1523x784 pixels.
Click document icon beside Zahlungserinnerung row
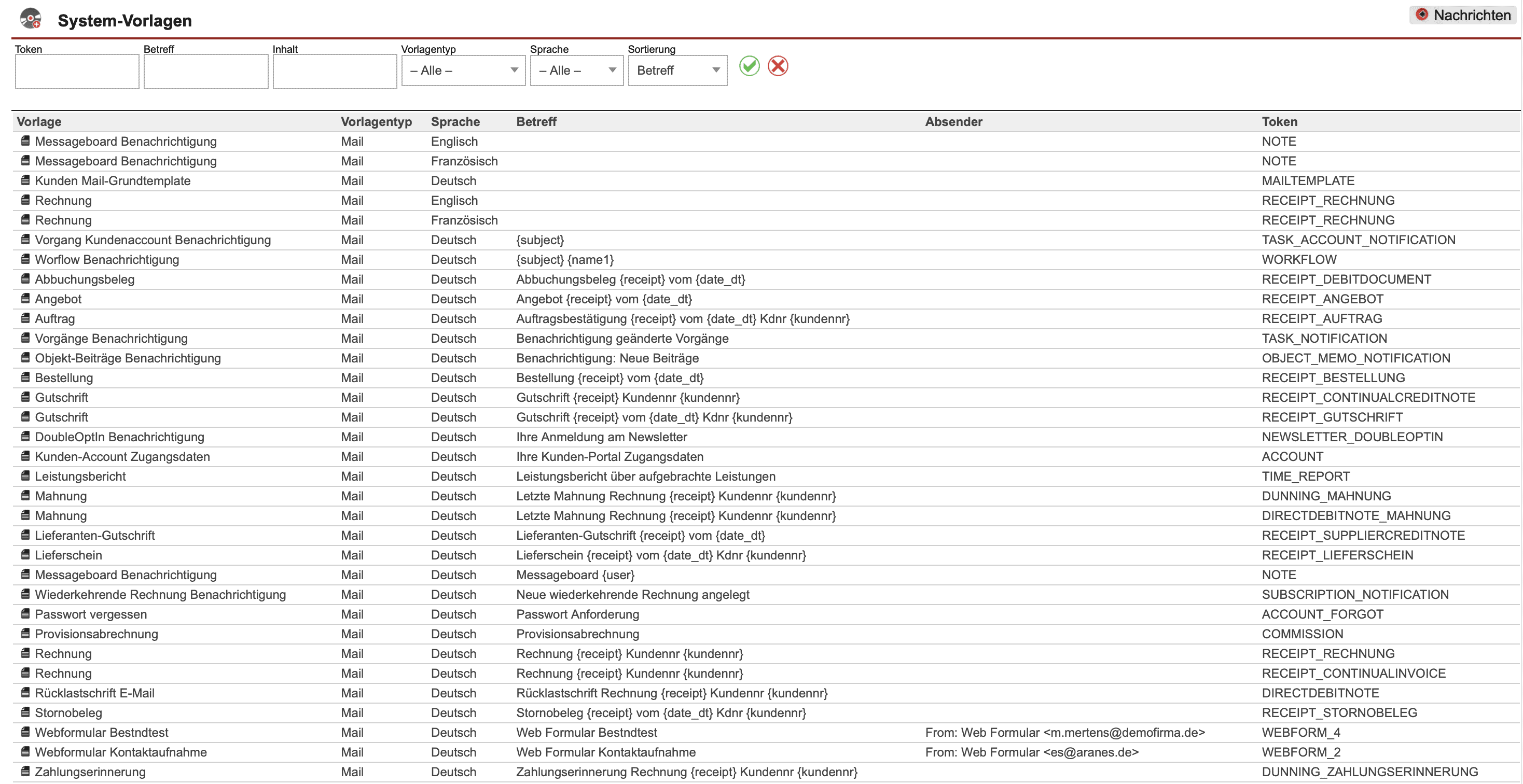(x=25, y=771)
